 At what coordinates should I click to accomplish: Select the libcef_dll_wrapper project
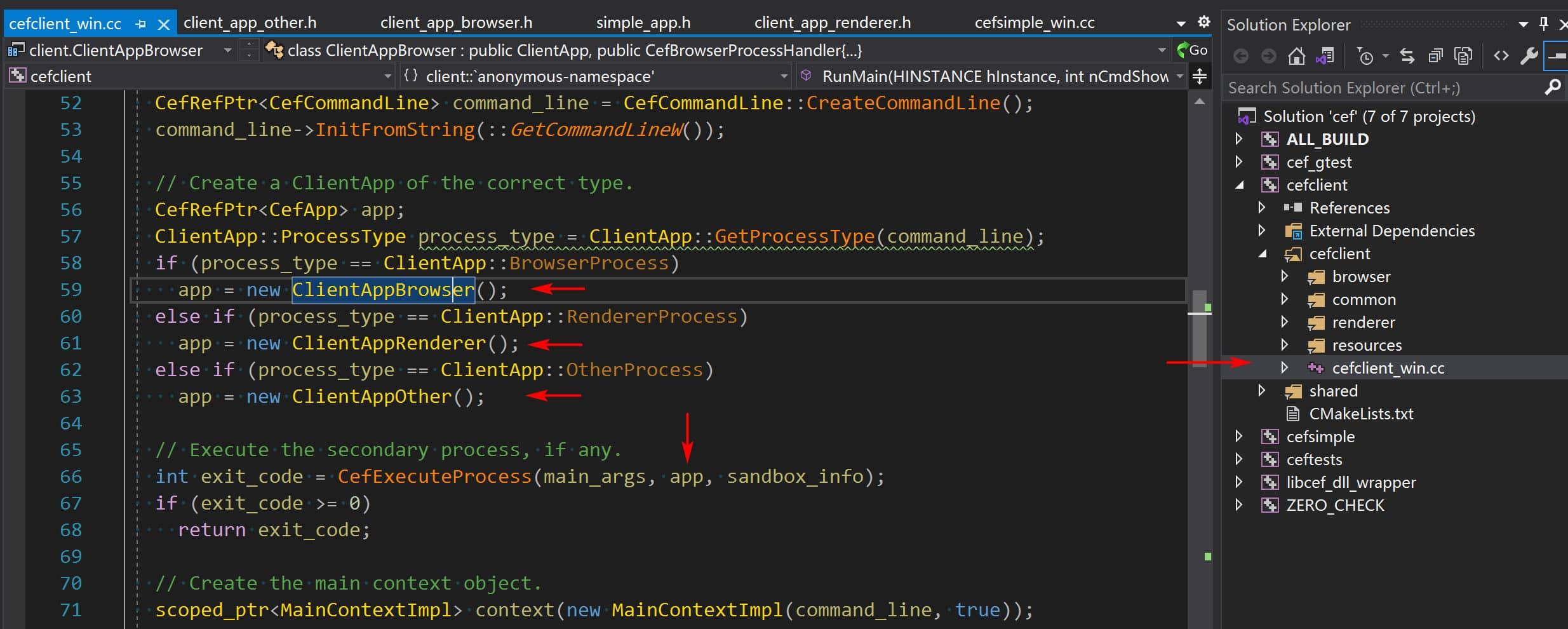point(1351,482)
